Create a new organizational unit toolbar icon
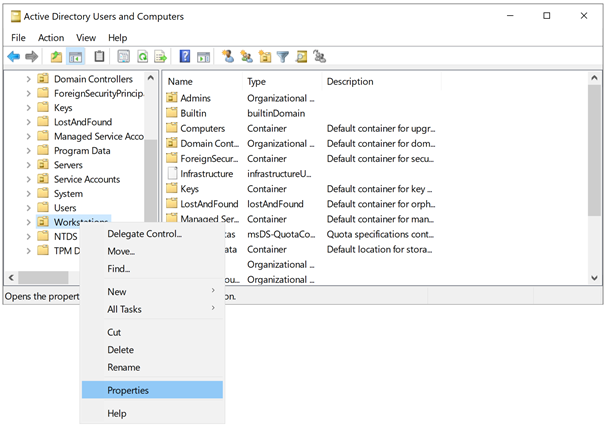The image size is (605, 428). (x=265, y=57)
